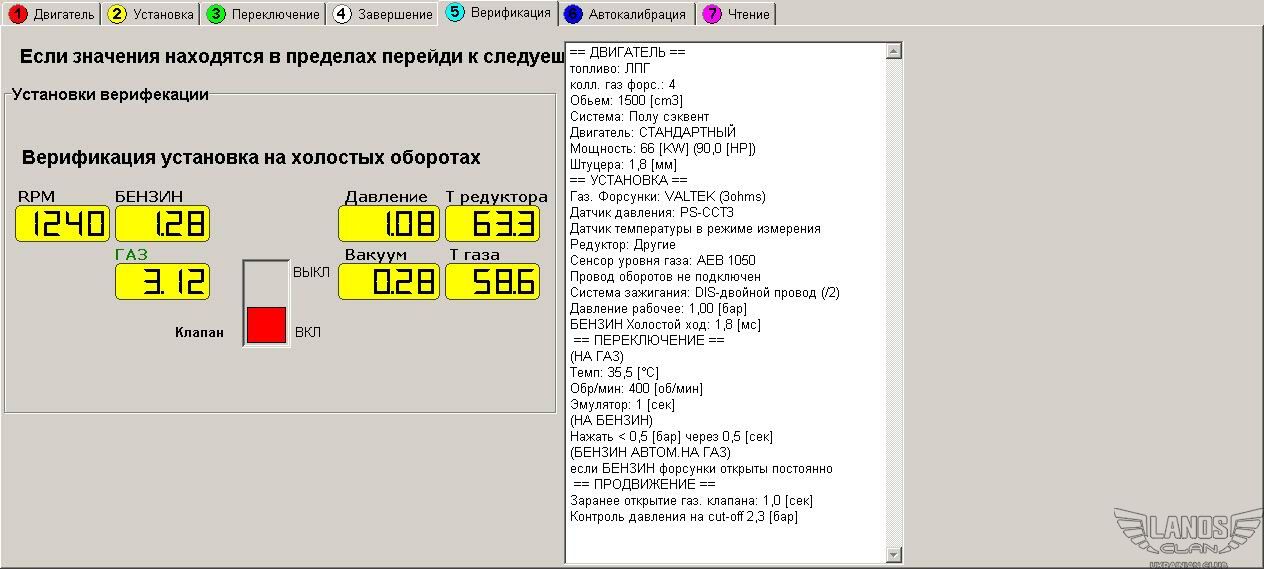Click the blue circle icon on Автокалибрация tab
Screen dimensions: 1264x569
[x=572, y=14]
